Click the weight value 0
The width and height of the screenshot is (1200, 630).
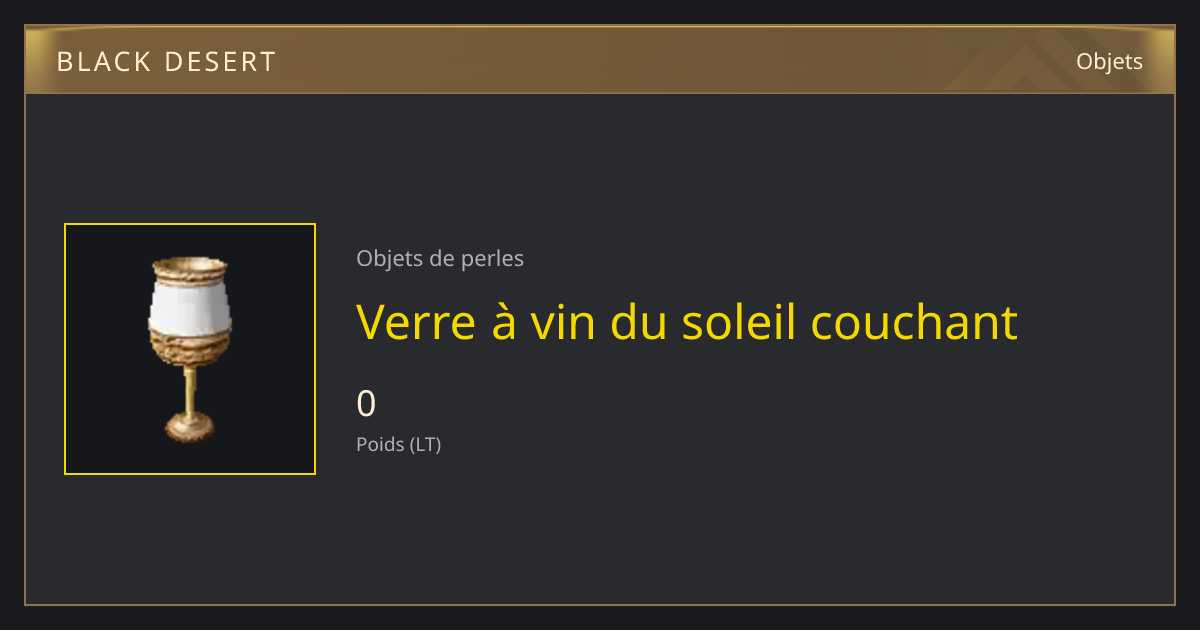click(366, 404)
